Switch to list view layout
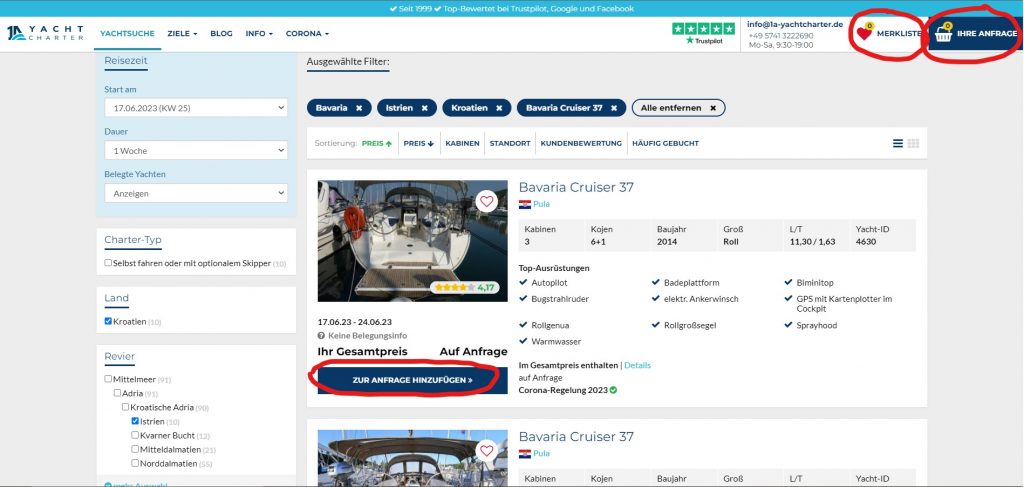The image size is (1024, 487). [x=898, y=143]
